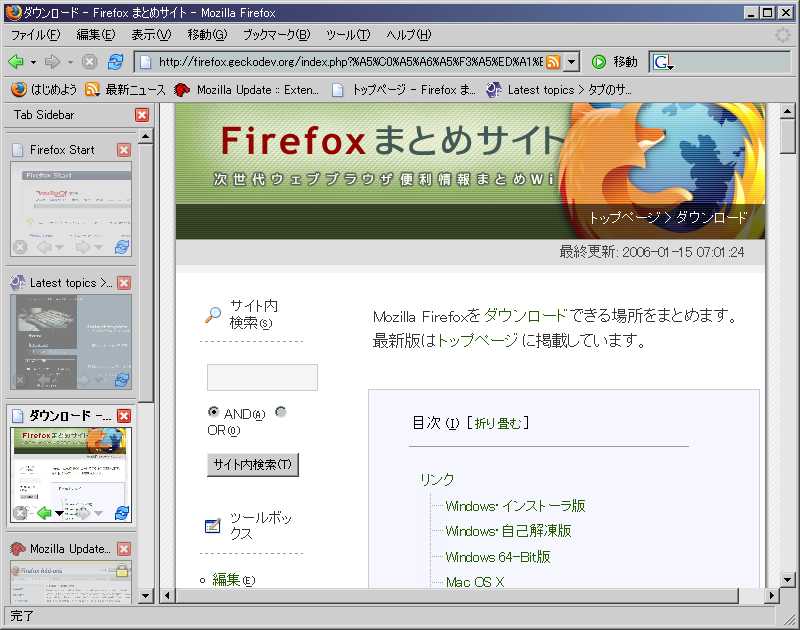Open the はじめよう bookmark
Image resolution: width=800 pixels, height=630 pixels.
click(x=44, y=90)
